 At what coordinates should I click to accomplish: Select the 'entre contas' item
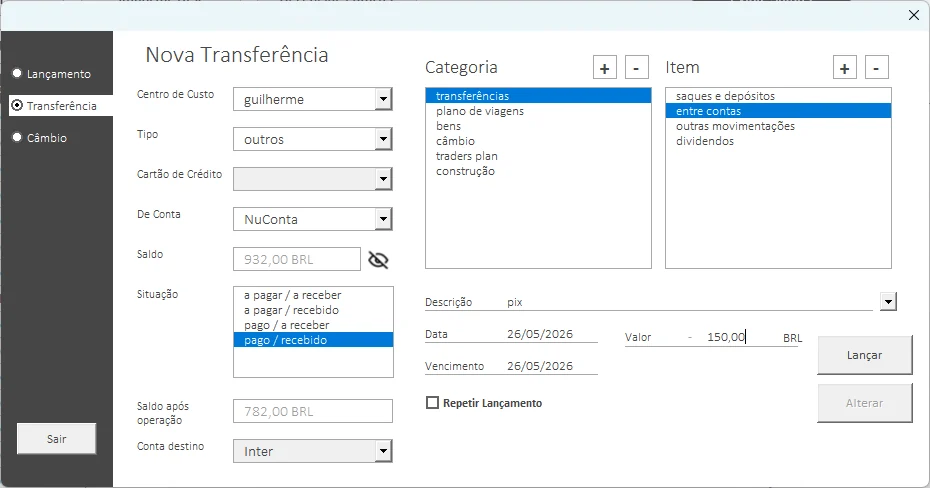[x=778, y=111]
